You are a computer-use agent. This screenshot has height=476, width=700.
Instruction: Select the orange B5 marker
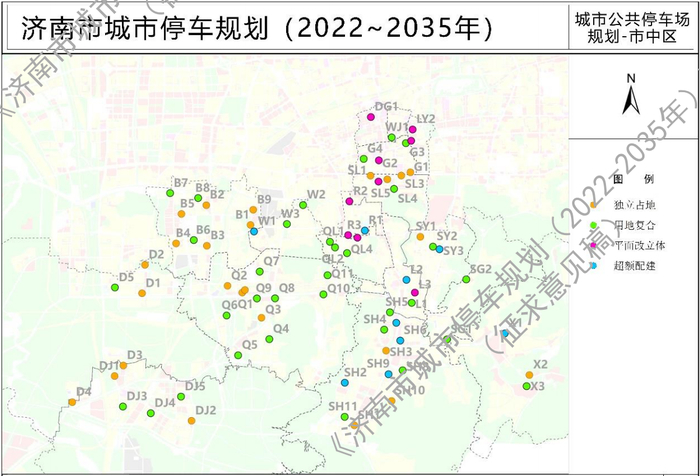181,214
